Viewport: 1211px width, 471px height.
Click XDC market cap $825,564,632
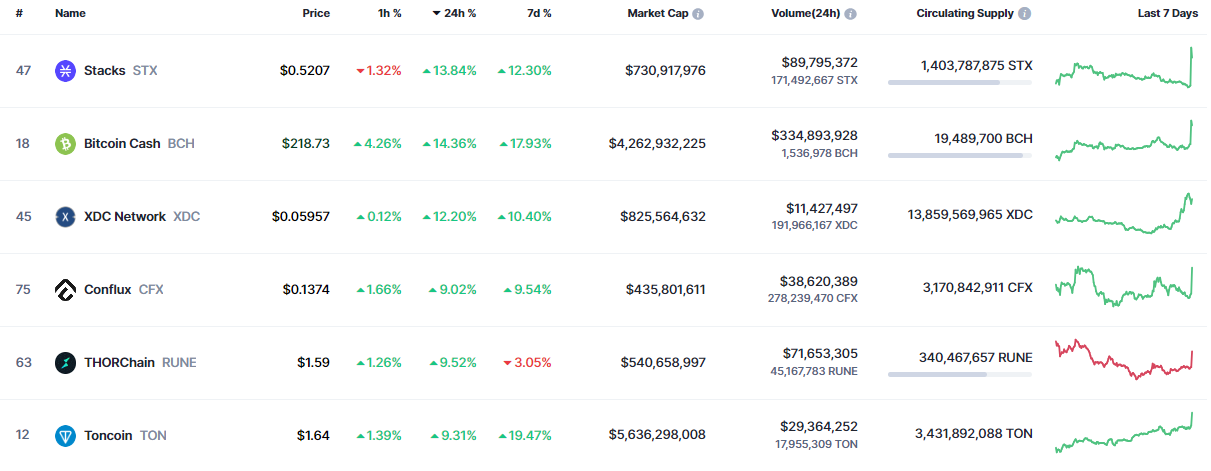(x=665, y=217)
